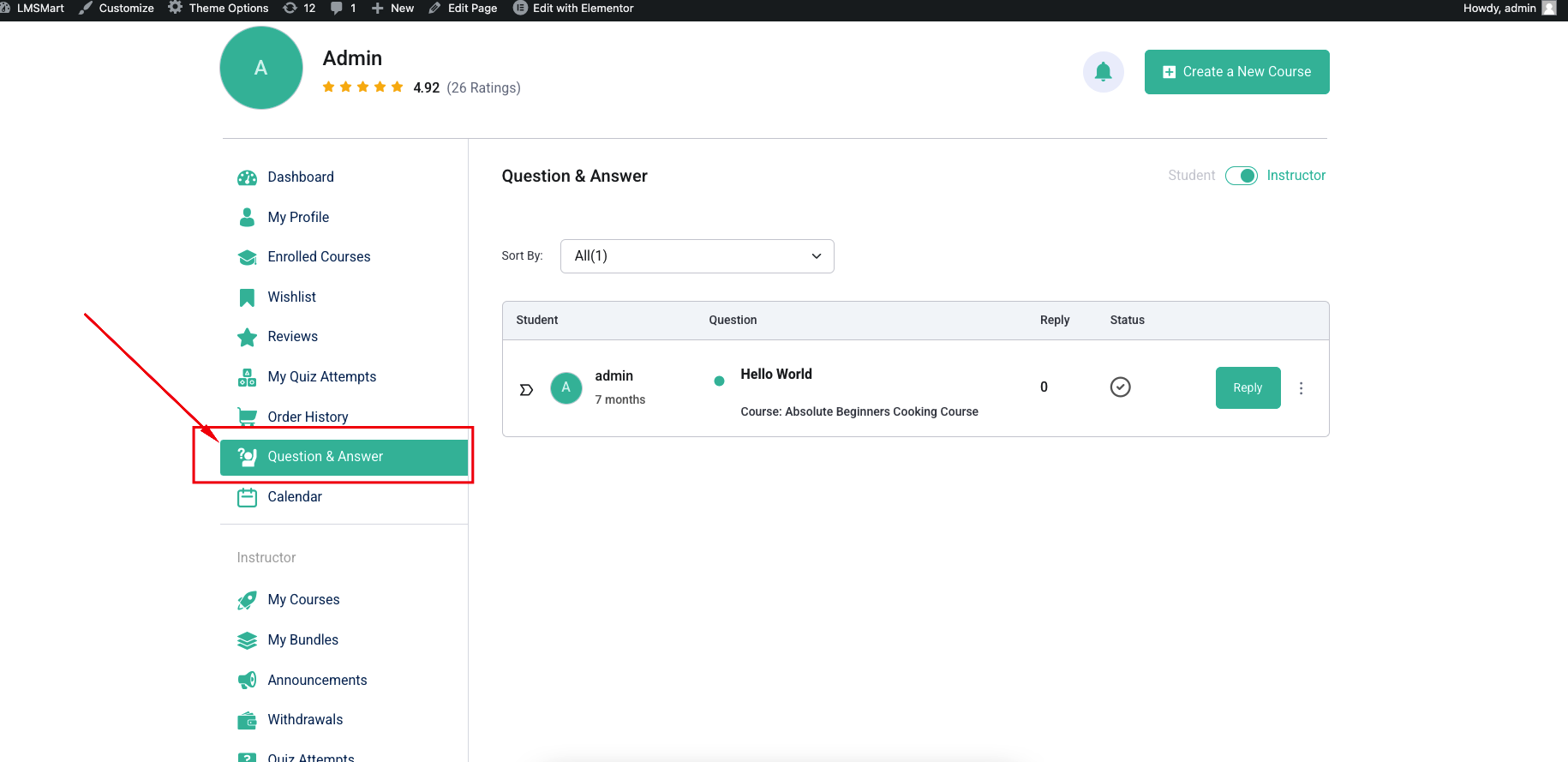Screen dimensions: 1568x762
Task: Click the notification bell icon
Action: point(1103,72)
